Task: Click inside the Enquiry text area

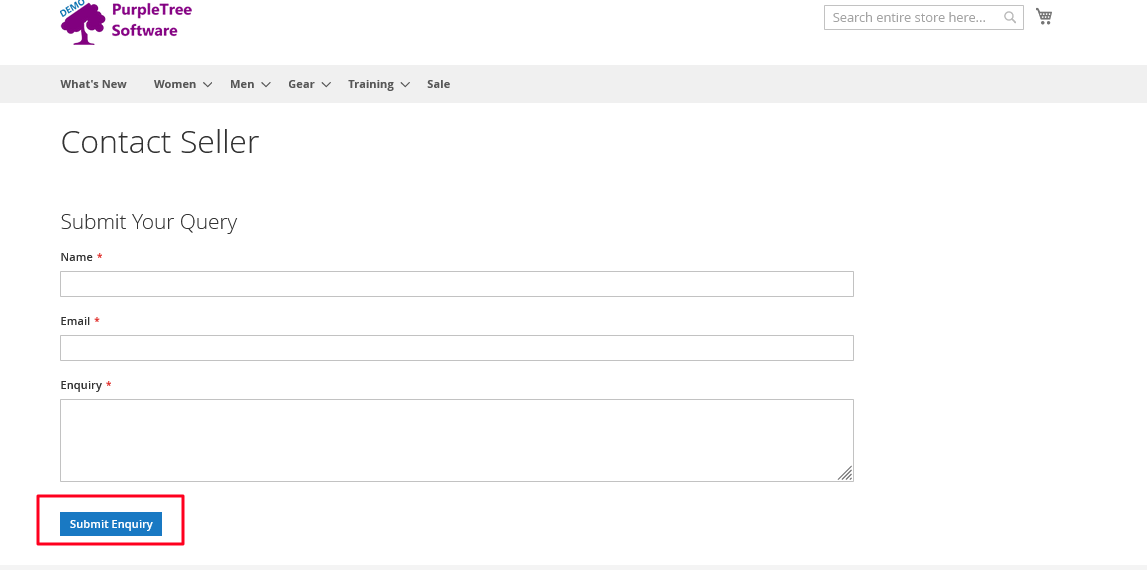Action: tap(456, 440)
